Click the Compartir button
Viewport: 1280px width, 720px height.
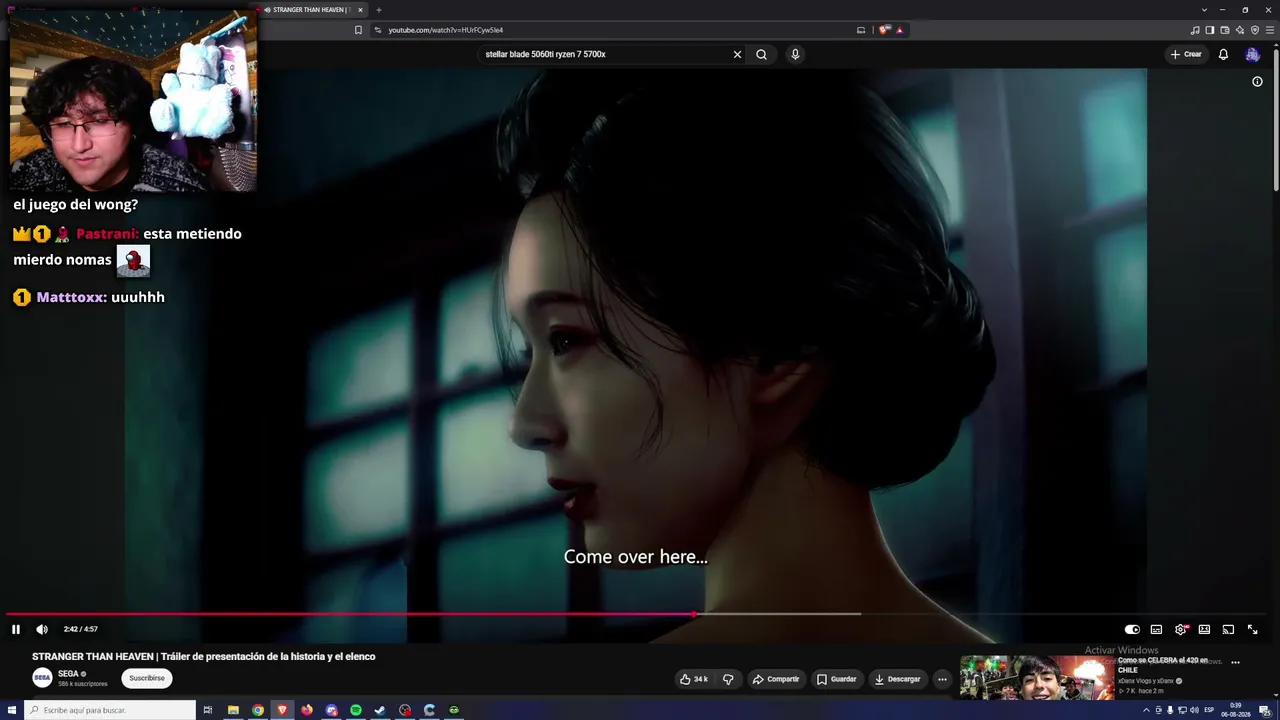tap(776, 679)
